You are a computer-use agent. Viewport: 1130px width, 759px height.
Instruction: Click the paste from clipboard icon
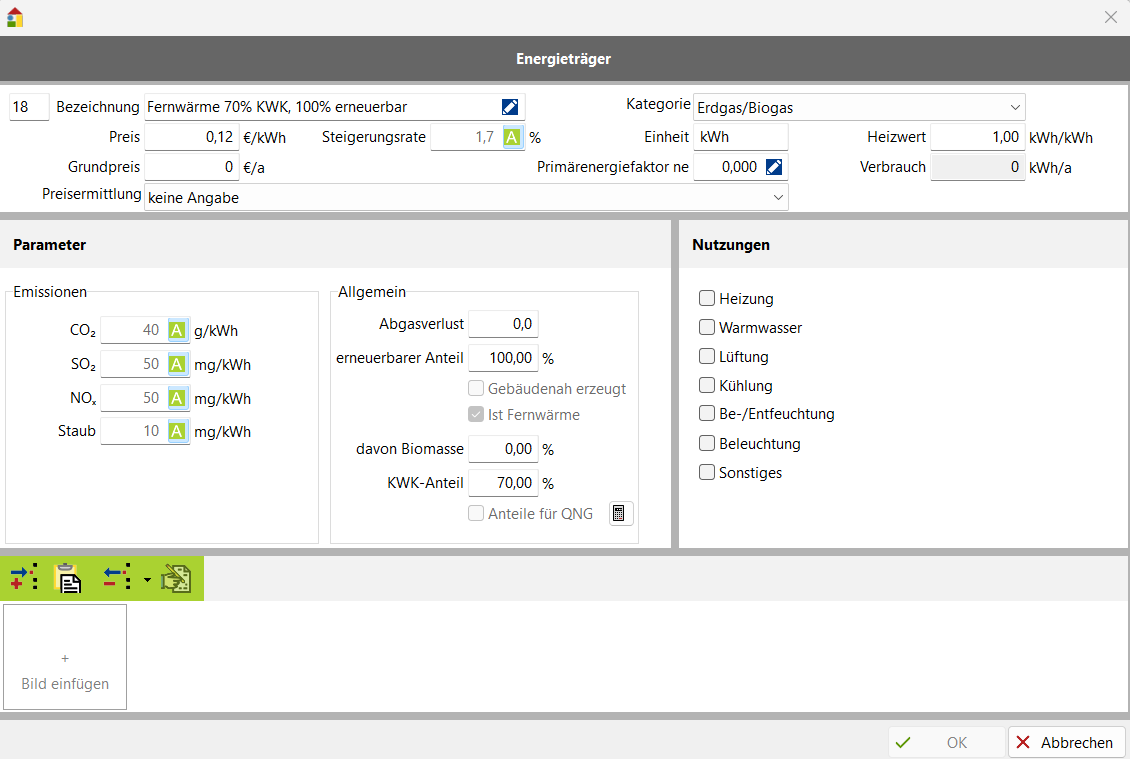[x=68, y=578]
